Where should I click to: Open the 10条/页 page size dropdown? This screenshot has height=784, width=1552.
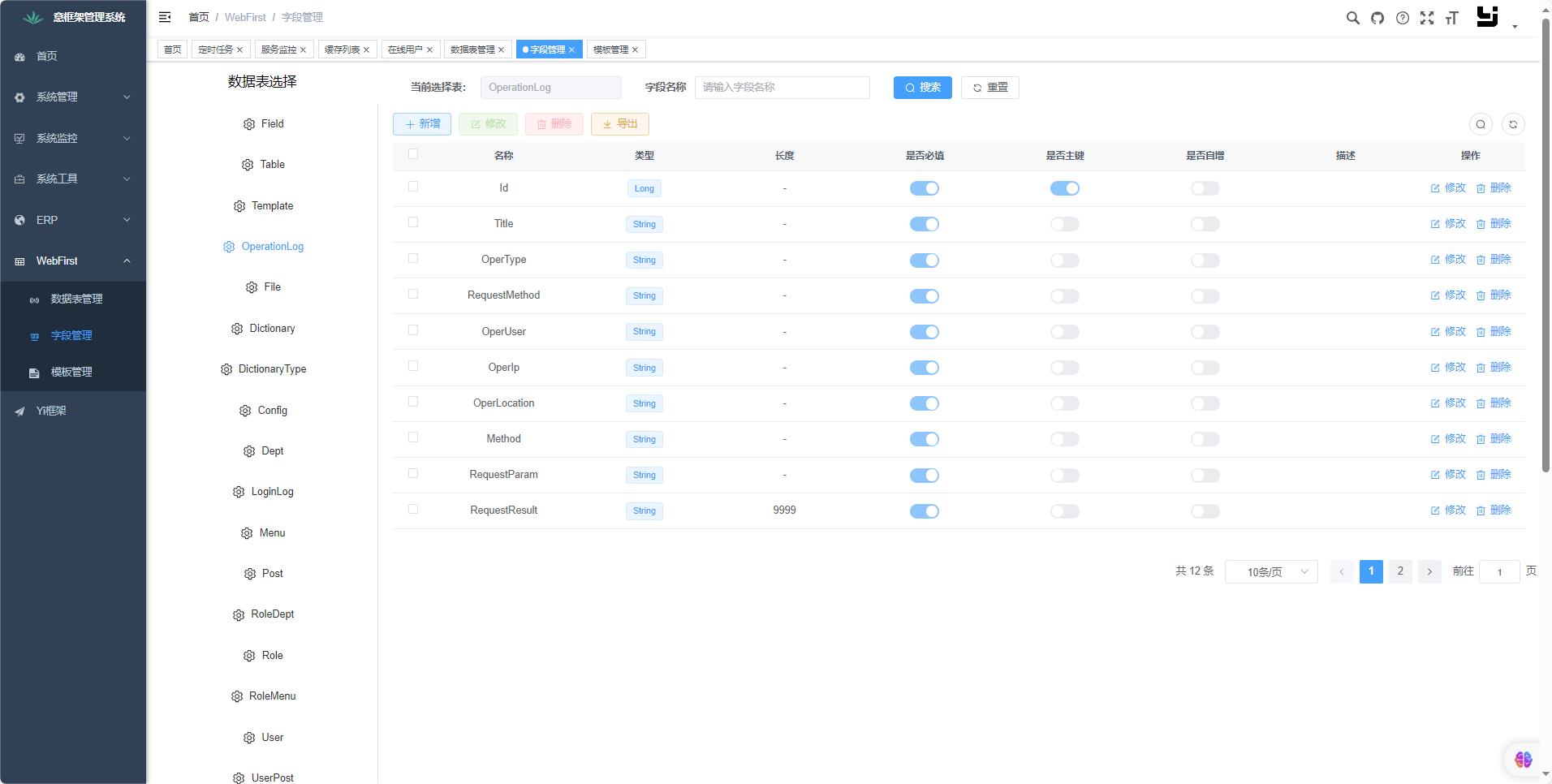coord(1270,572)
